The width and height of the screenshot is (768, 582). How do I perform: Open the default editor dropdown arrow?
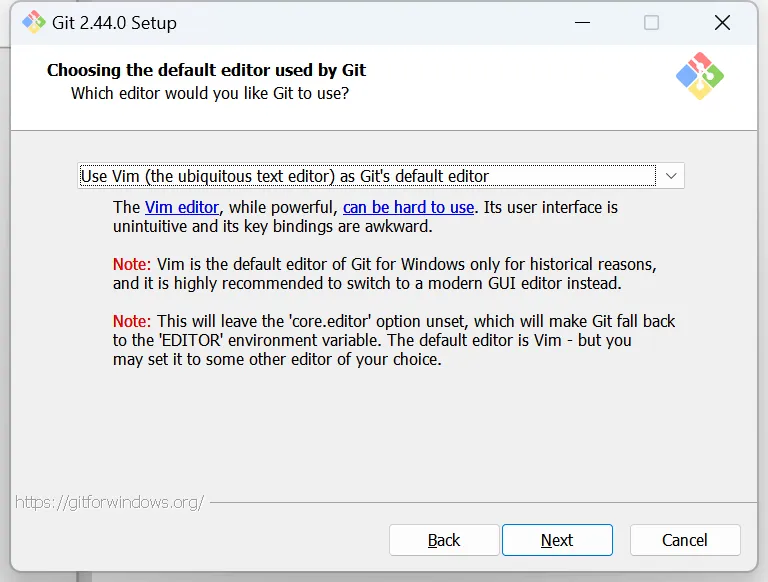671,176
